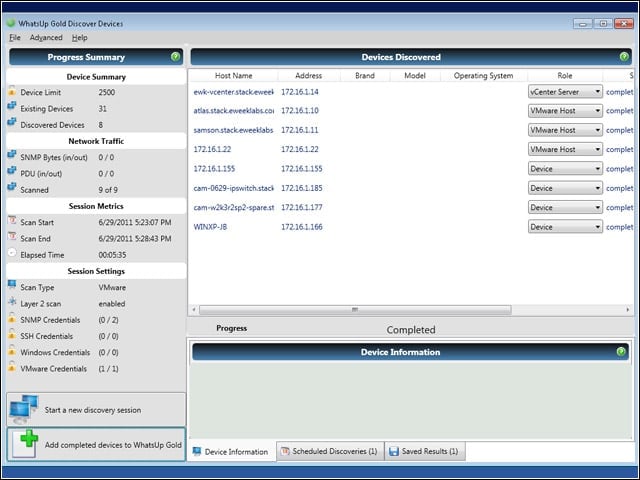Click the SNMP Credentials lock icon

click(12, 318)
